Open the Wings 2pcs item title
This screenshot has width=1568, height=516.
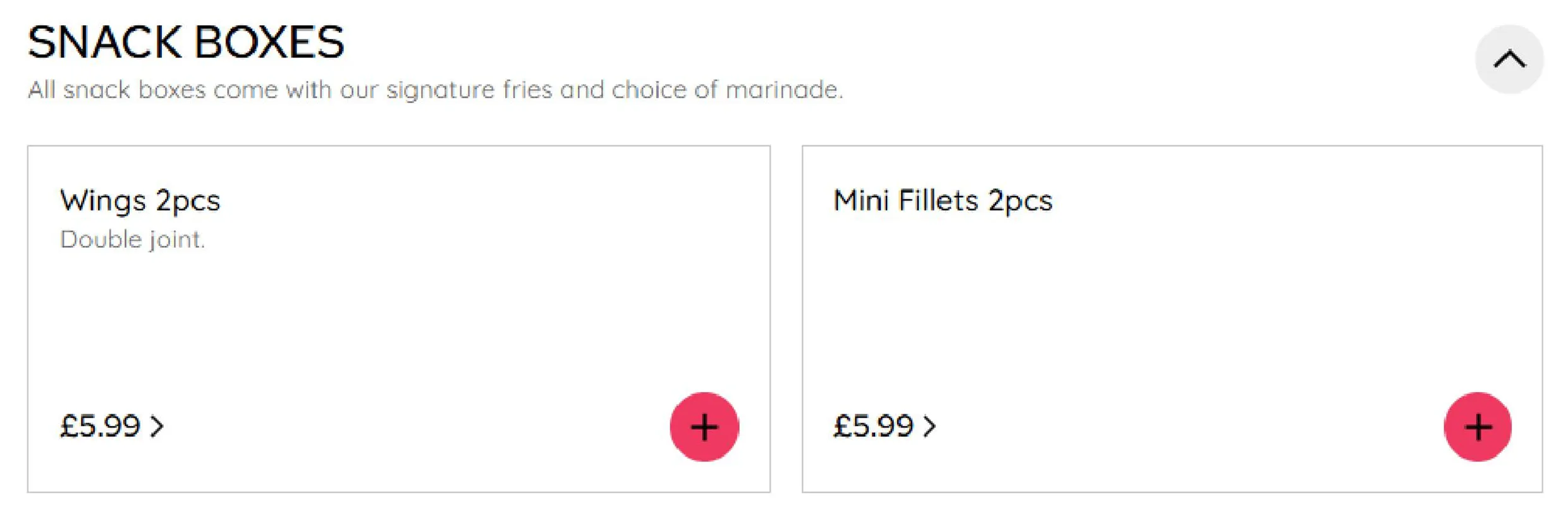(x=140, y=201)
